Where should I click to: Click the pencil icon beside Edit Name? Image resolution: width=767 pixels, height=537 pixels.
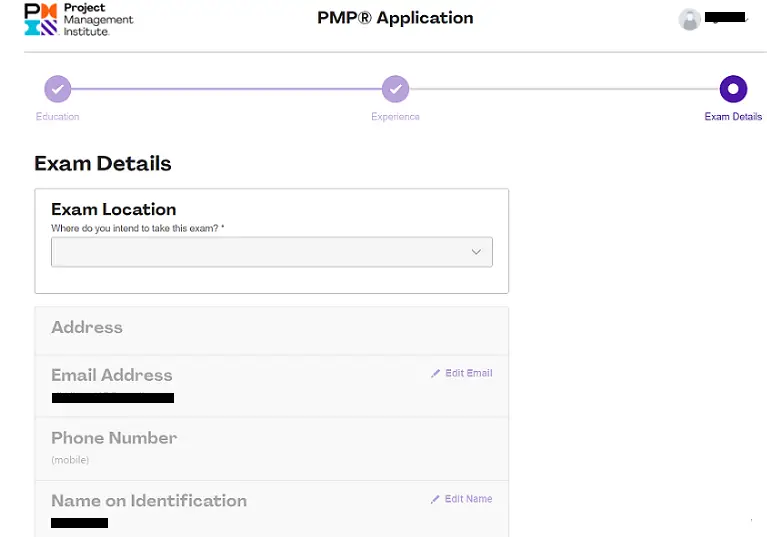(x=435, y=499)
